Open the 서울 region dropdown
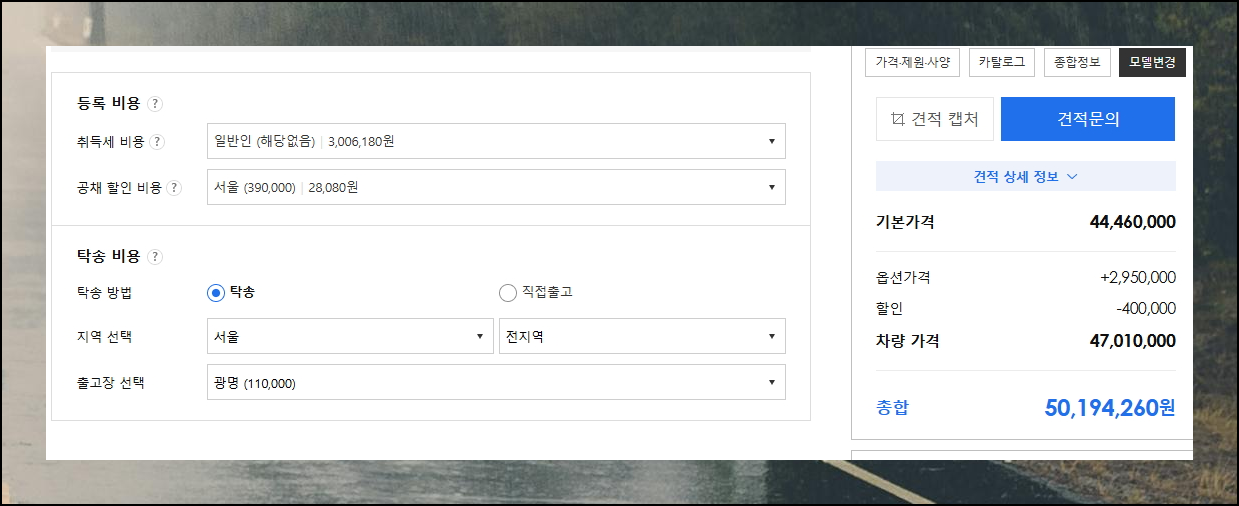This screenshot has width=1239, height=506. 350,337
